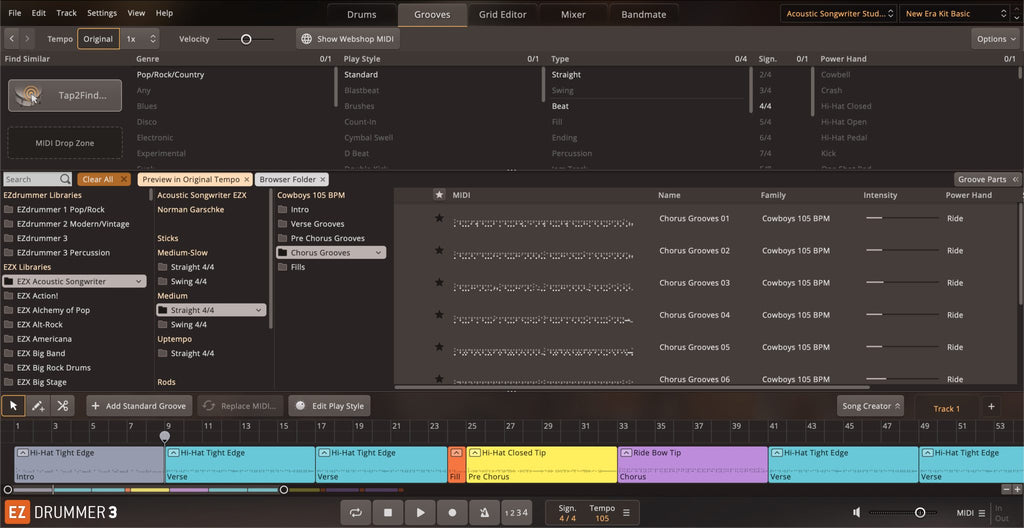The image size is (1024, 528).
Task: Expand the Chorus block options arrow
Action: pos(626,453)
